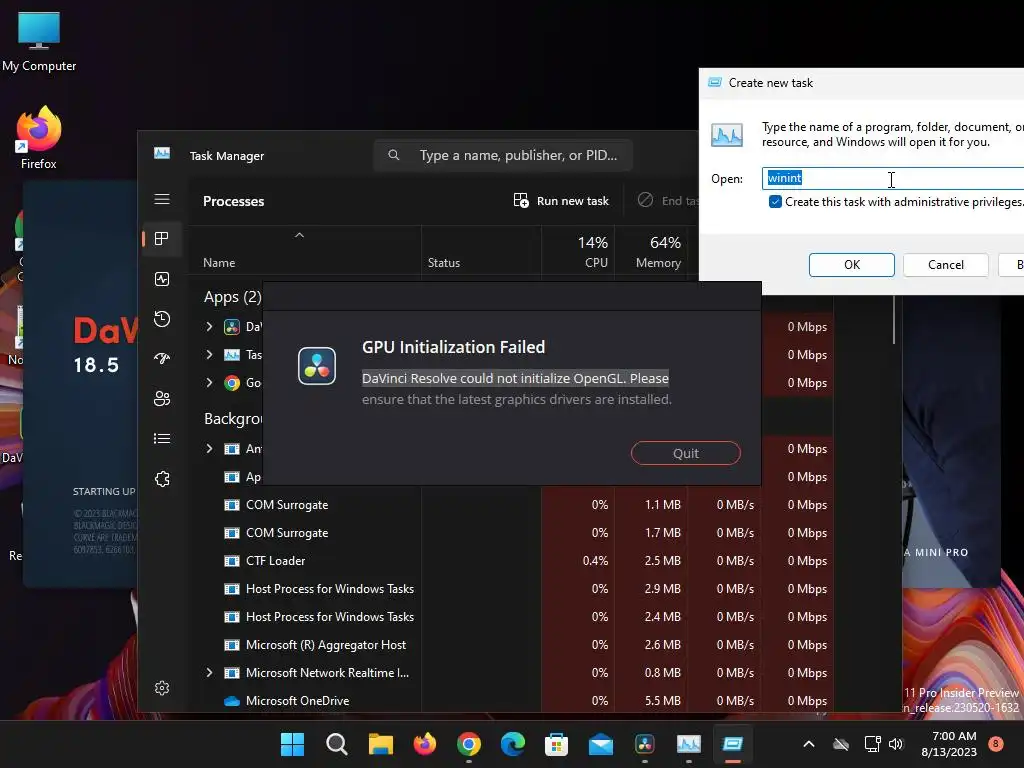1024x768 pixels.
Task: Select CTF Loader process row
Action: [x=511, y=561]
